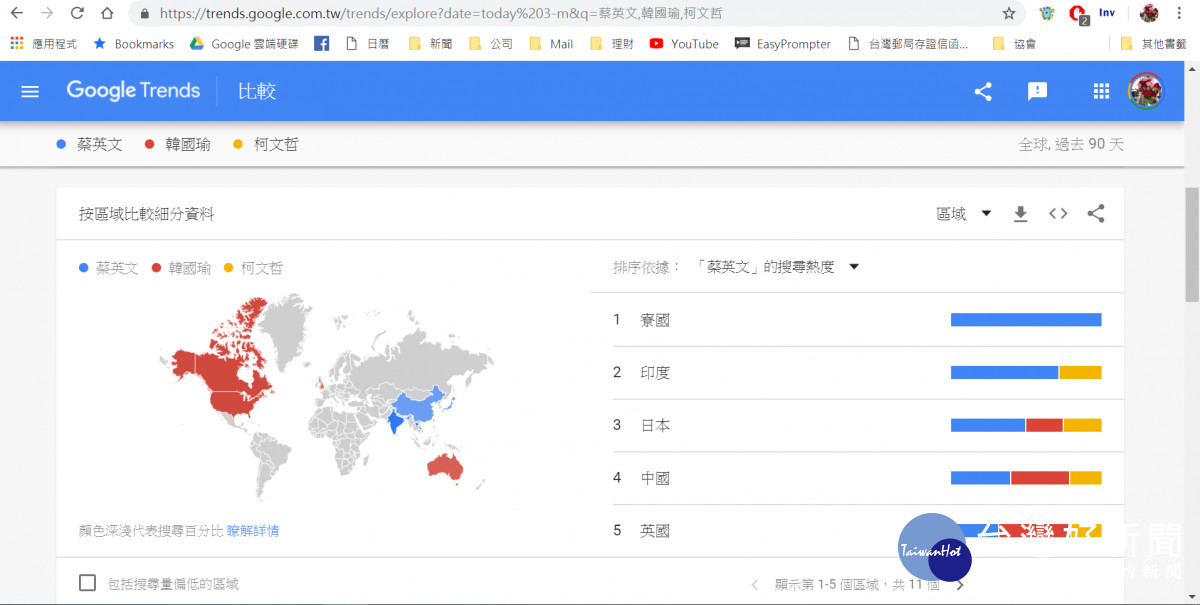Expand the 區域 resolution dropdown

tap(964, 214)
